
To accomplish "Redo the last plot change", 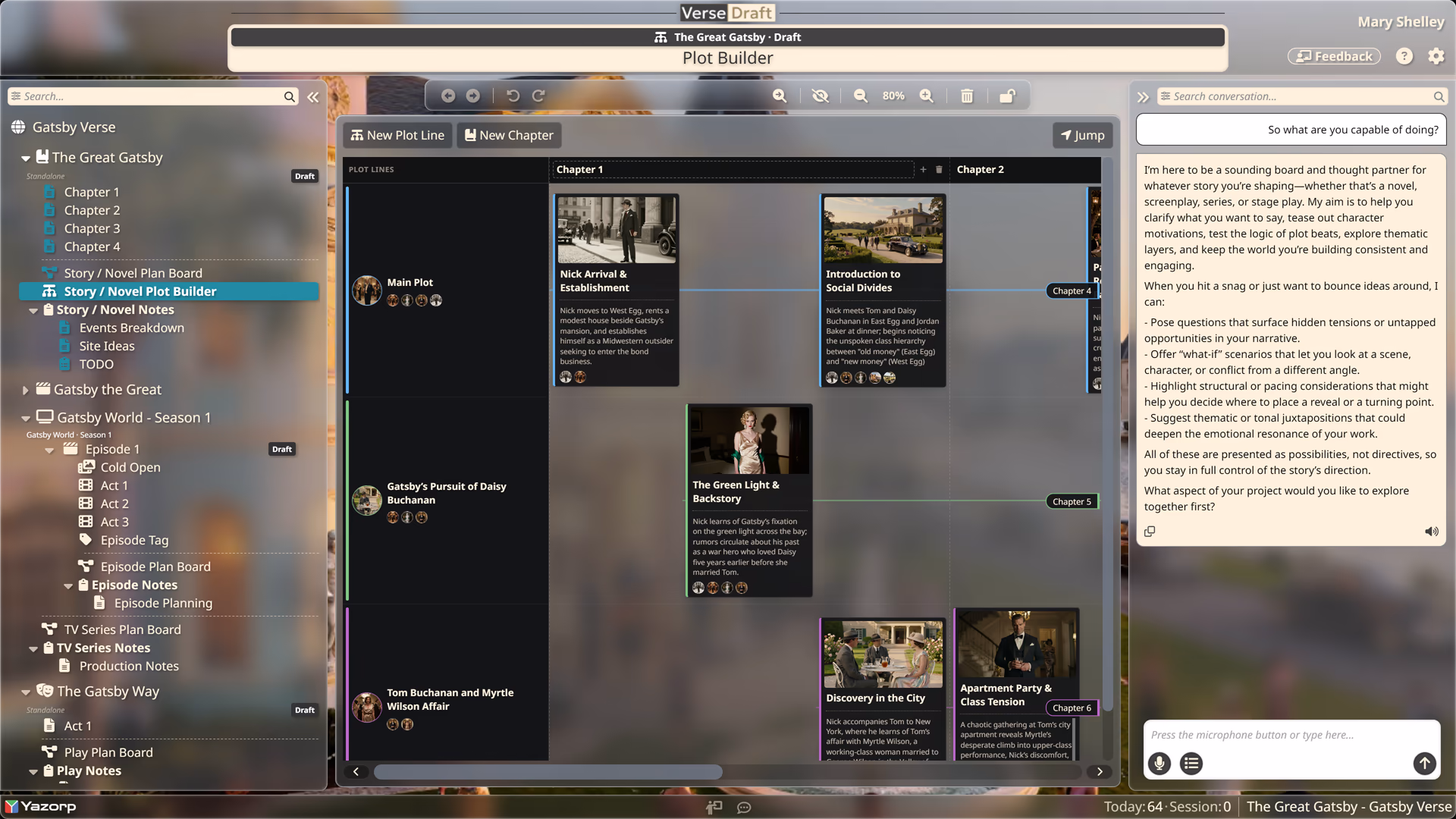I will tap(538, 96).
